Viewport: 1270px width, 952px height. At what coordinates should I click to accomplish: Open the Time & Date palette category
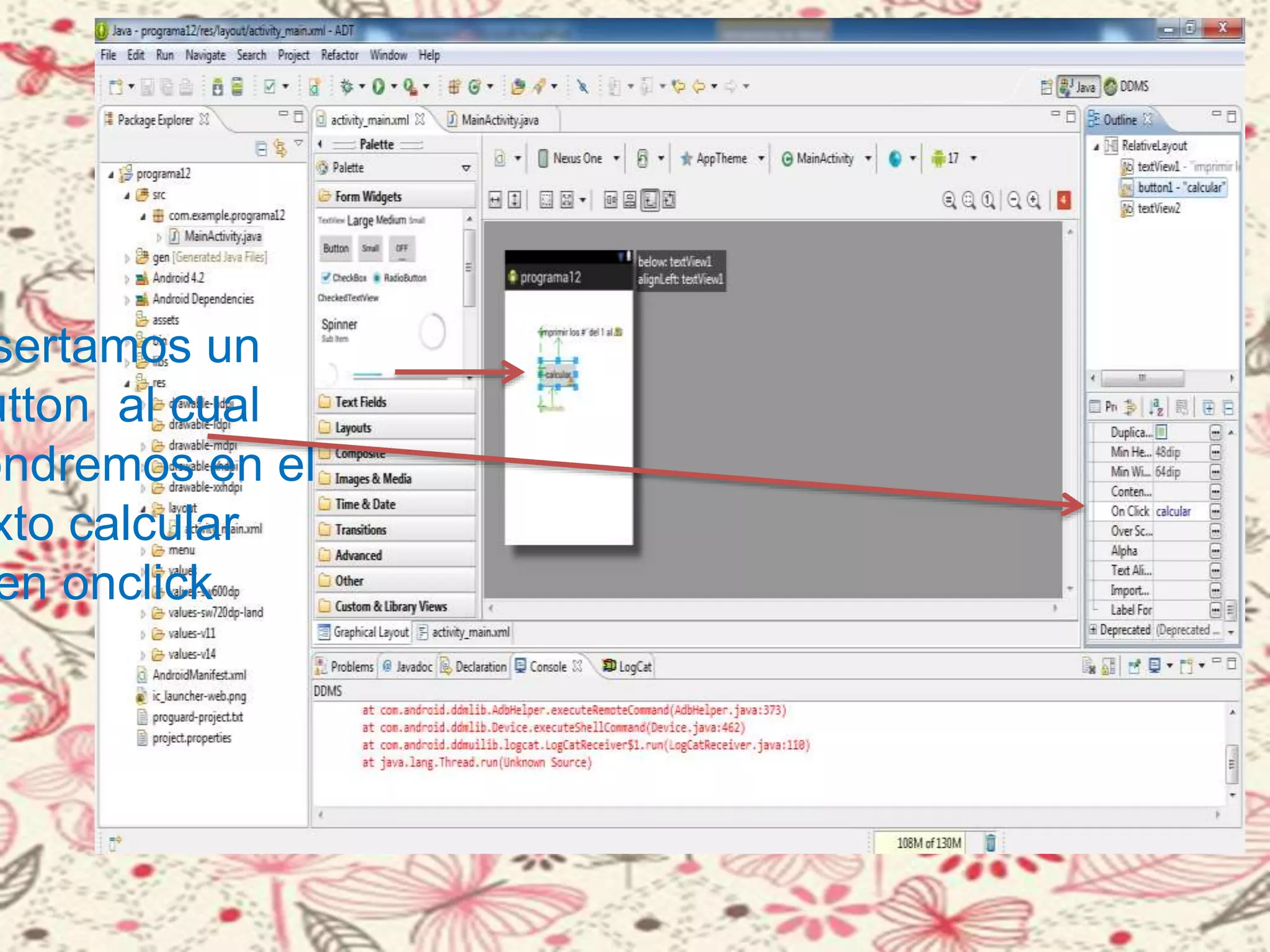pyautogui.click(x=395, y=505)
